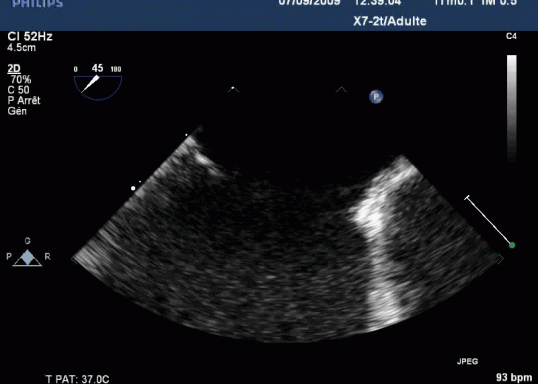Screen dimensions: 538x384
Task: Click the T-shaped end of the depth line
Action: tap(467, 198)
